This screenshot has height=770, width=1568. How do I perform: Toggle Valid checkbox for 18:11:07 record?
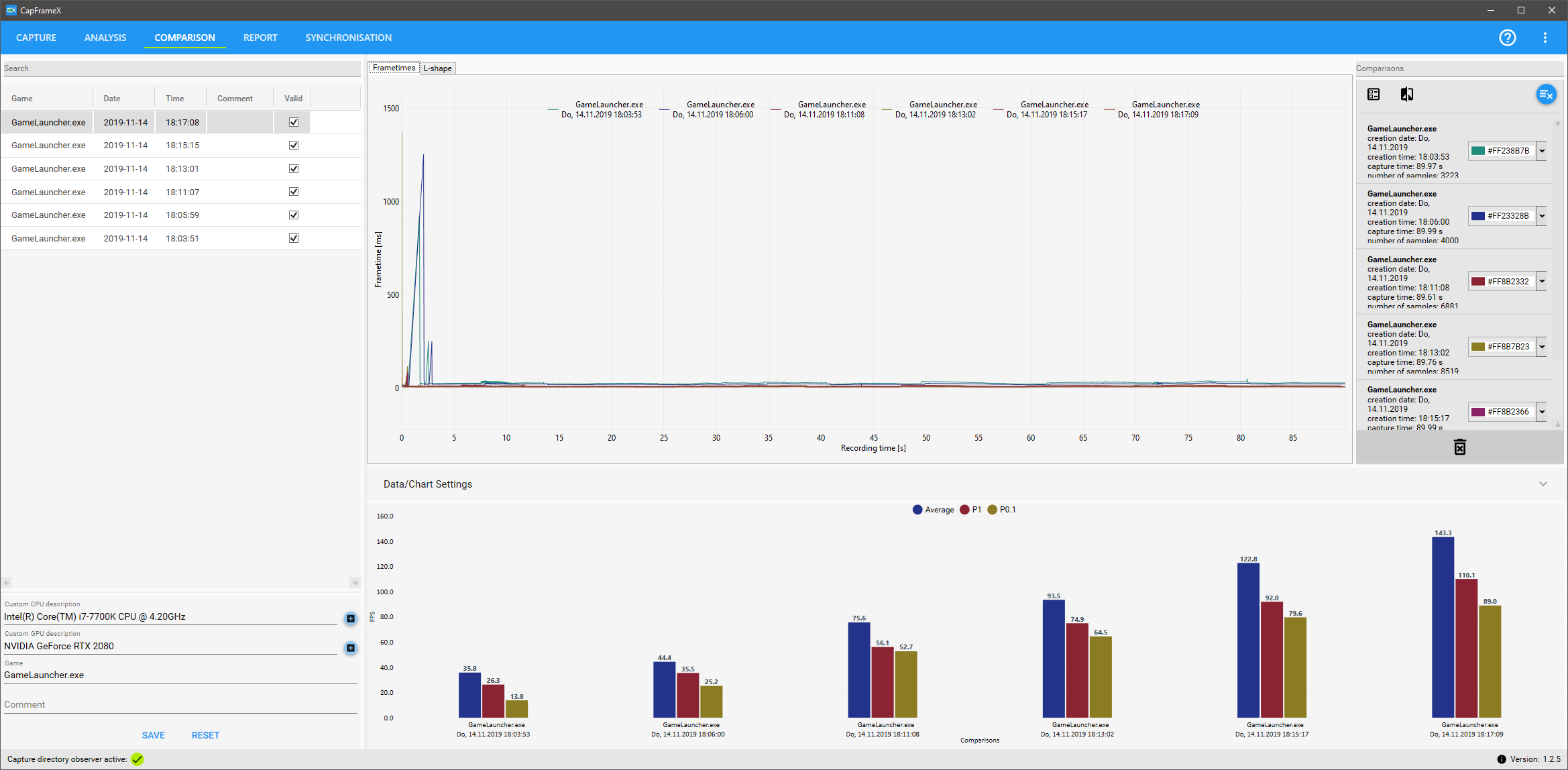pos(294,192)
